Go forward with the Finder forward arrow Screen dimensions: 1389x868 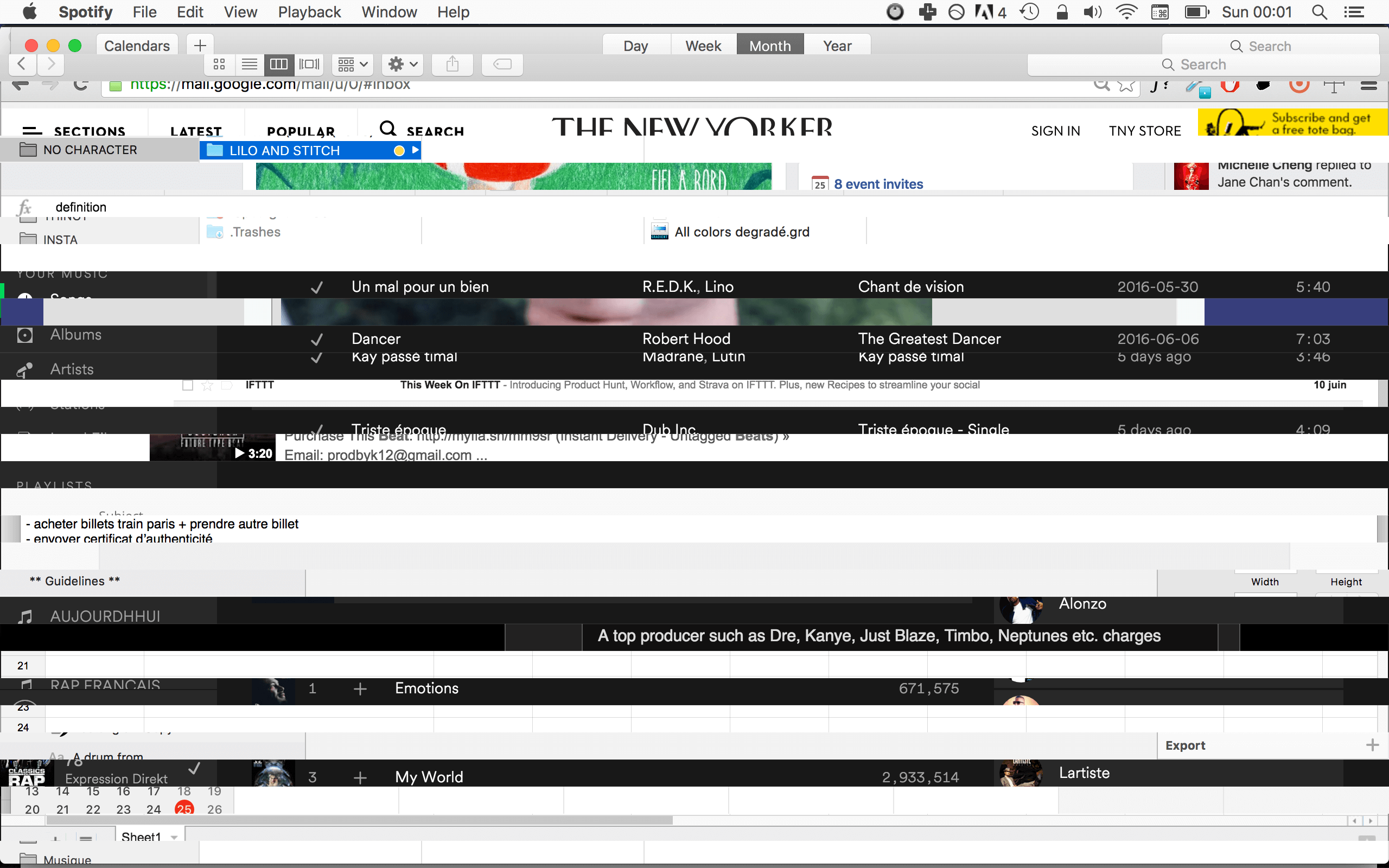click(x=51, y=63)
